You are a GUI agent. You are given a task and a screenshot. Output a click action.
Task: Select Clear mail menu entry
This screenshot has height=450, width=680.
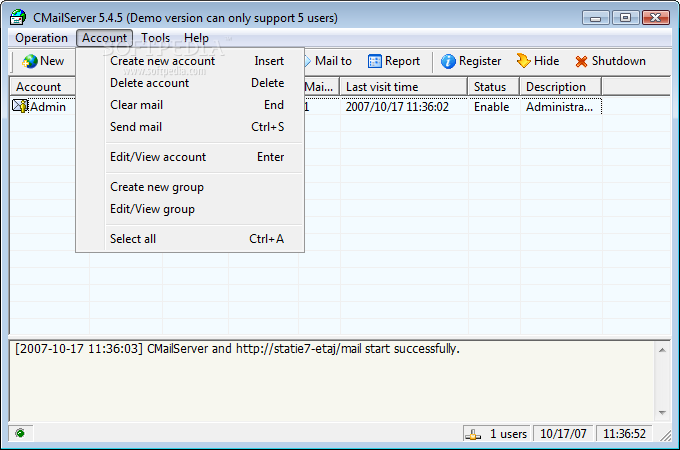197,105
